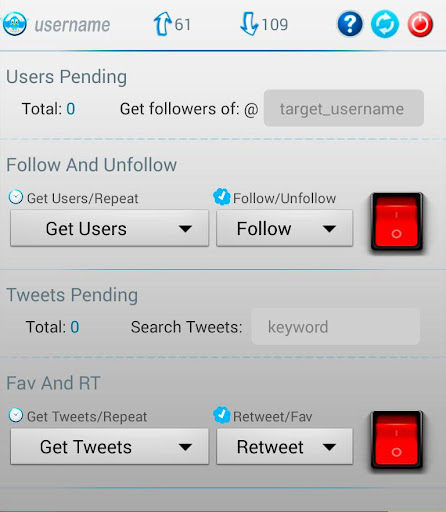The height and width of the screenshot is (512, 446).
Task: Click the keyword search tweets field
Action: [x=335, y=327]
